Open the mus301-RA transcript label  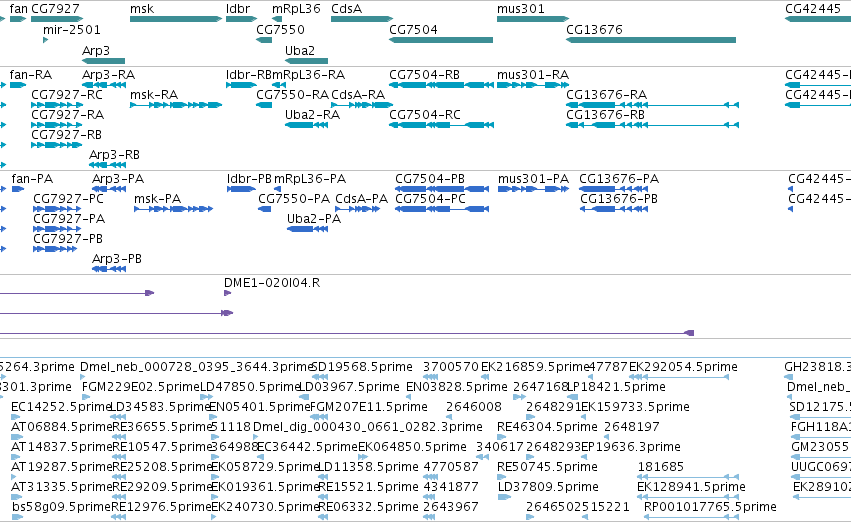[x=533, y=75]
